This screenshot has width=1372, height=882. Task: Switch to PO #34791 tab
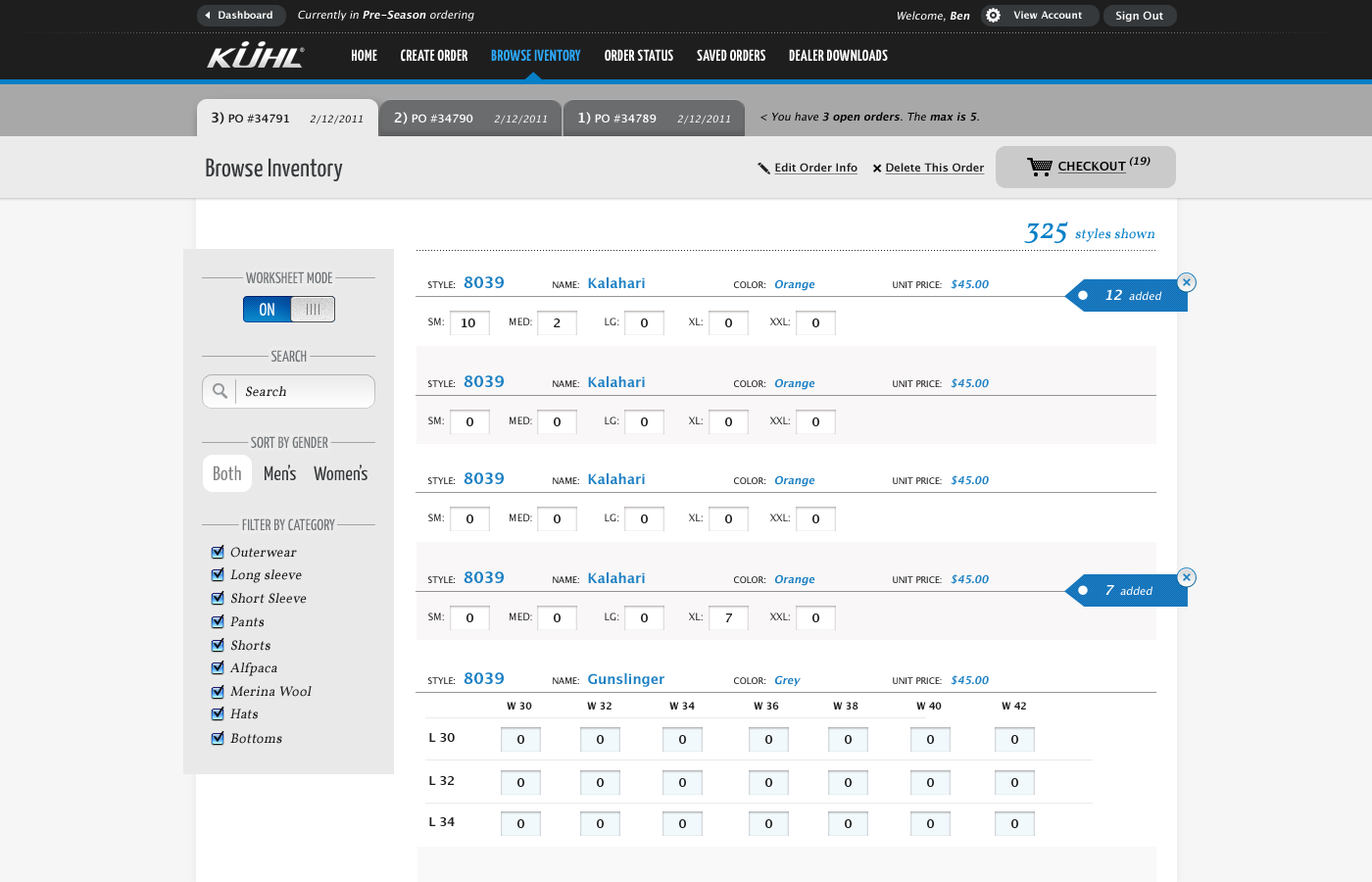tap(287, 118)
